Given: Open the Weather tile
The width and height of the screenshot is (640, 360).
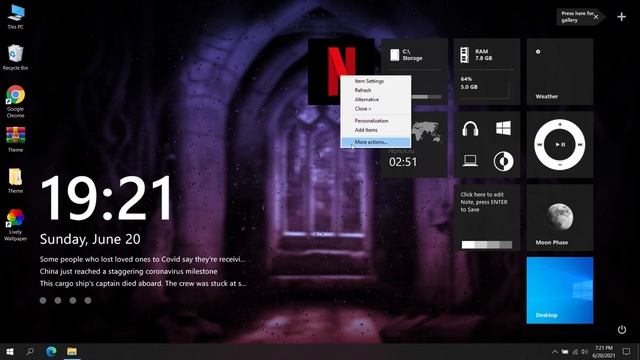Looking at the screenshot, I should pos(560,71).
